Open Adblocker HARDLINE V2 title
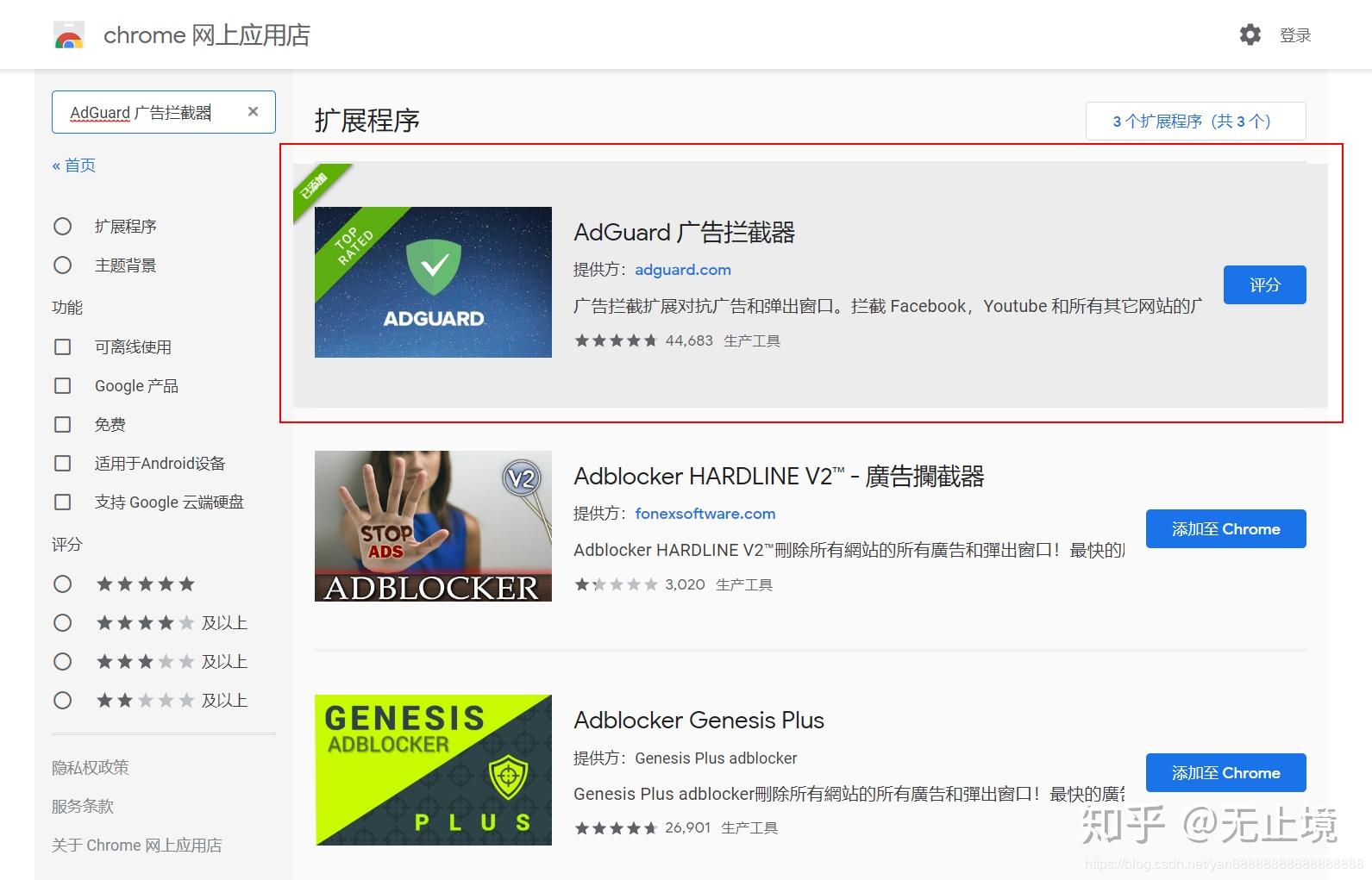1372x880 pixels. click(779, 477)
